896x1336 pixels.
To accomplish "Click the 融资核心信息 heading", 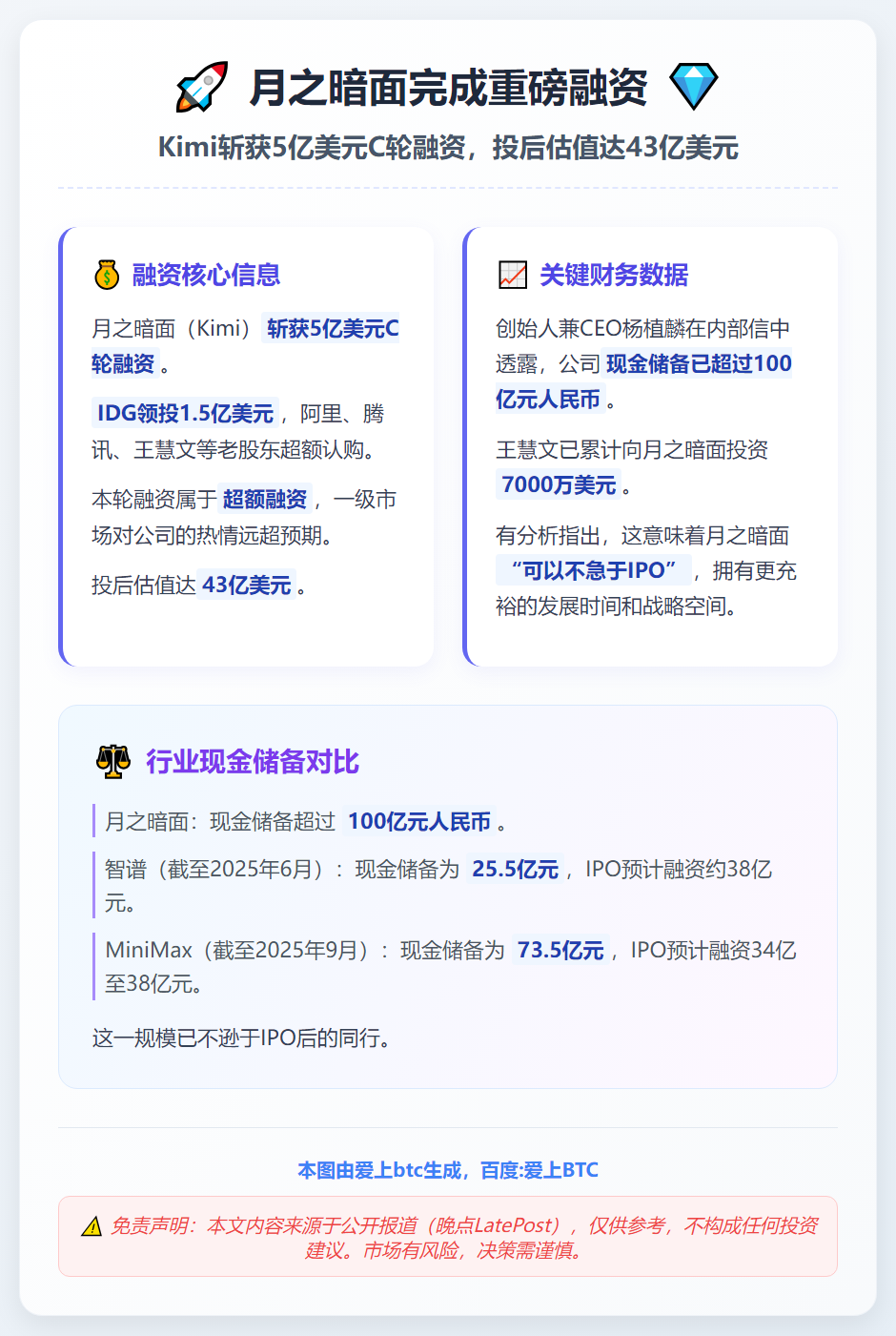I will pos(206,275).
